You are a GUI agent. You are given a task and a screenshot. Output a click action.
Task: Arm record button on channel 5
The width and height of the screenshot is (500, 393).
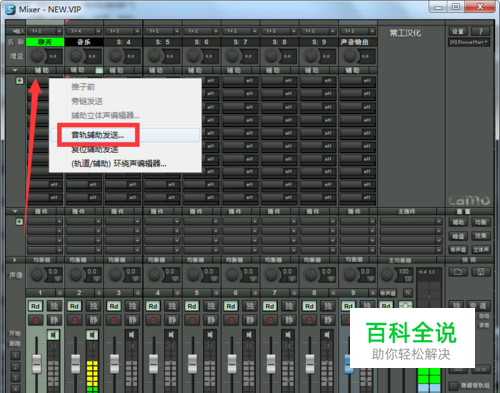point(192,320)
